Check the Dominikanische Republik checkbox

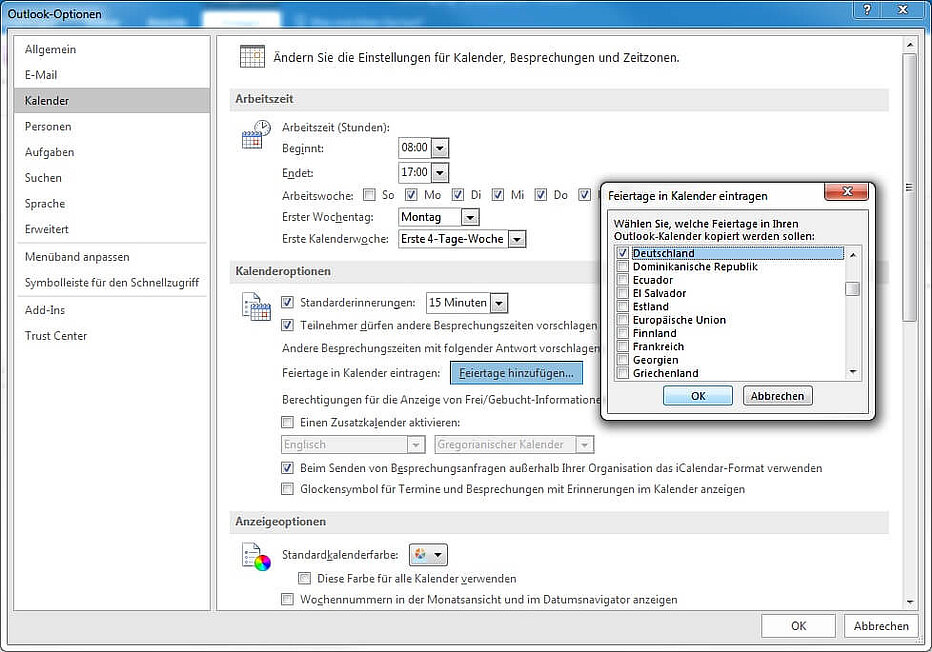(x=622, y=266)
